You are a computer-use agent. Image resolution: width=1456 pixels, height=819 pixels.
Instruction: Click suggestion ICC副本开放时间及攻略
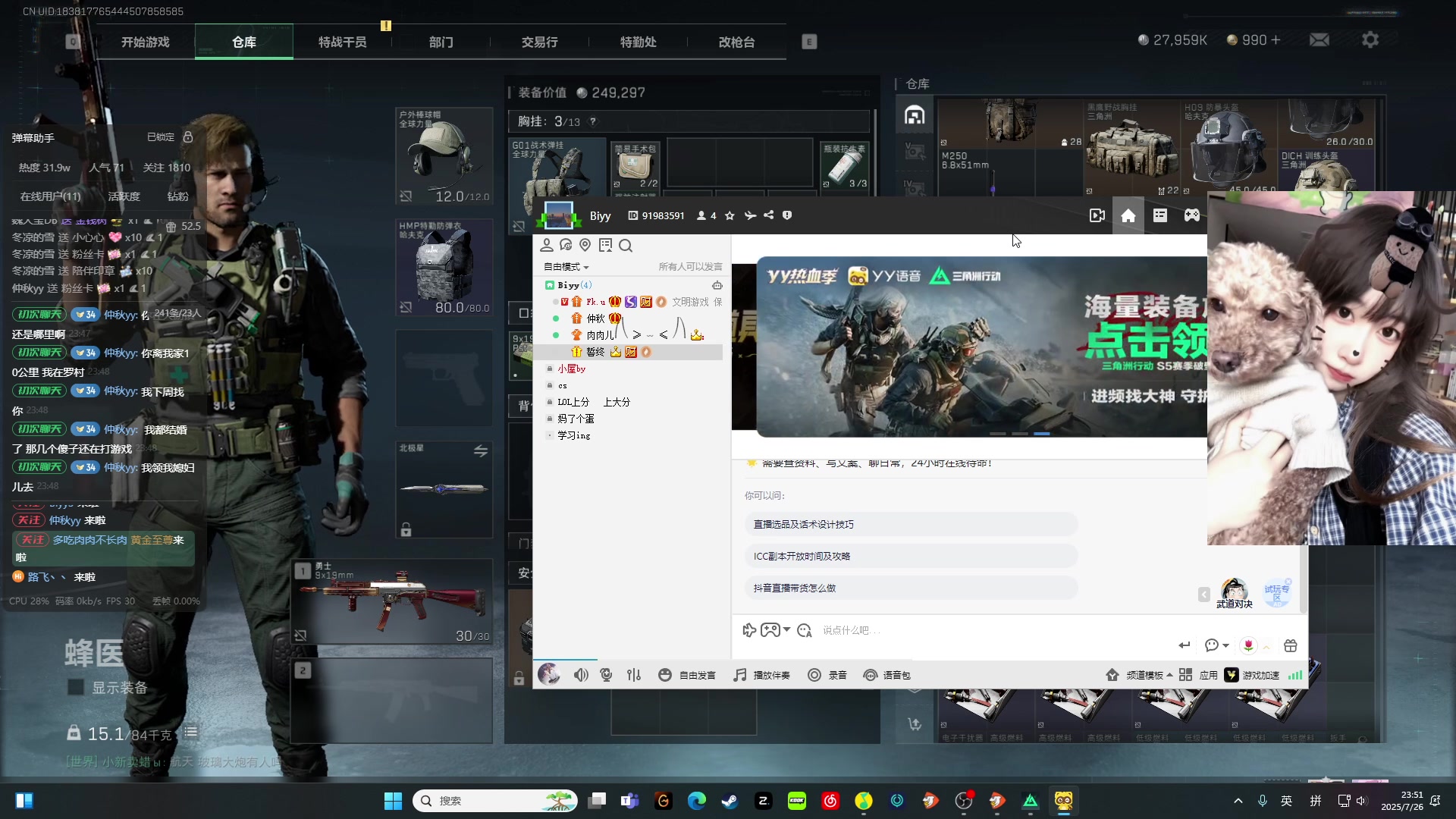click(x=911, y=556)
